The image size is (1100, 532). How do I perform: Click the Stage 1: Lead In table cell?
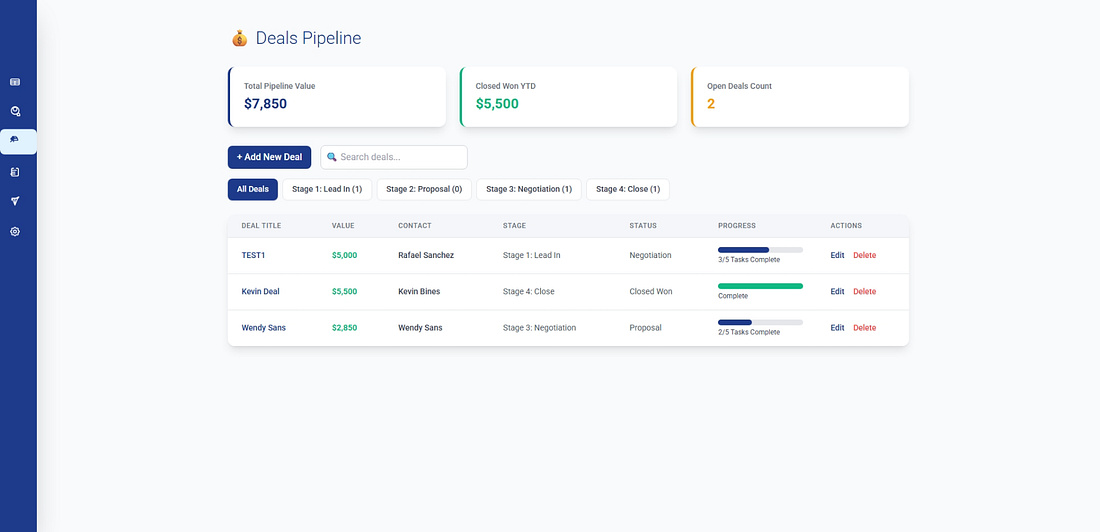pos(532,255)
